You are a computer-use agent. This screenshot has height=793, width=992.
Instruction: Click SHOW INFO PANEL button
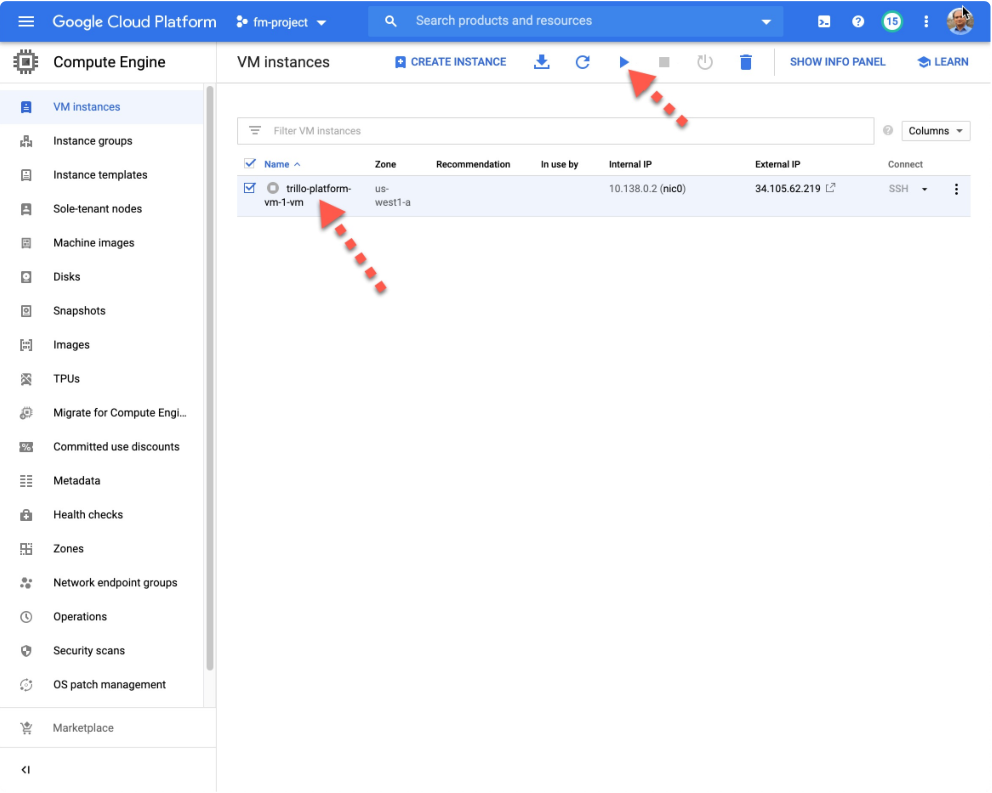click(x=837, y=62)
